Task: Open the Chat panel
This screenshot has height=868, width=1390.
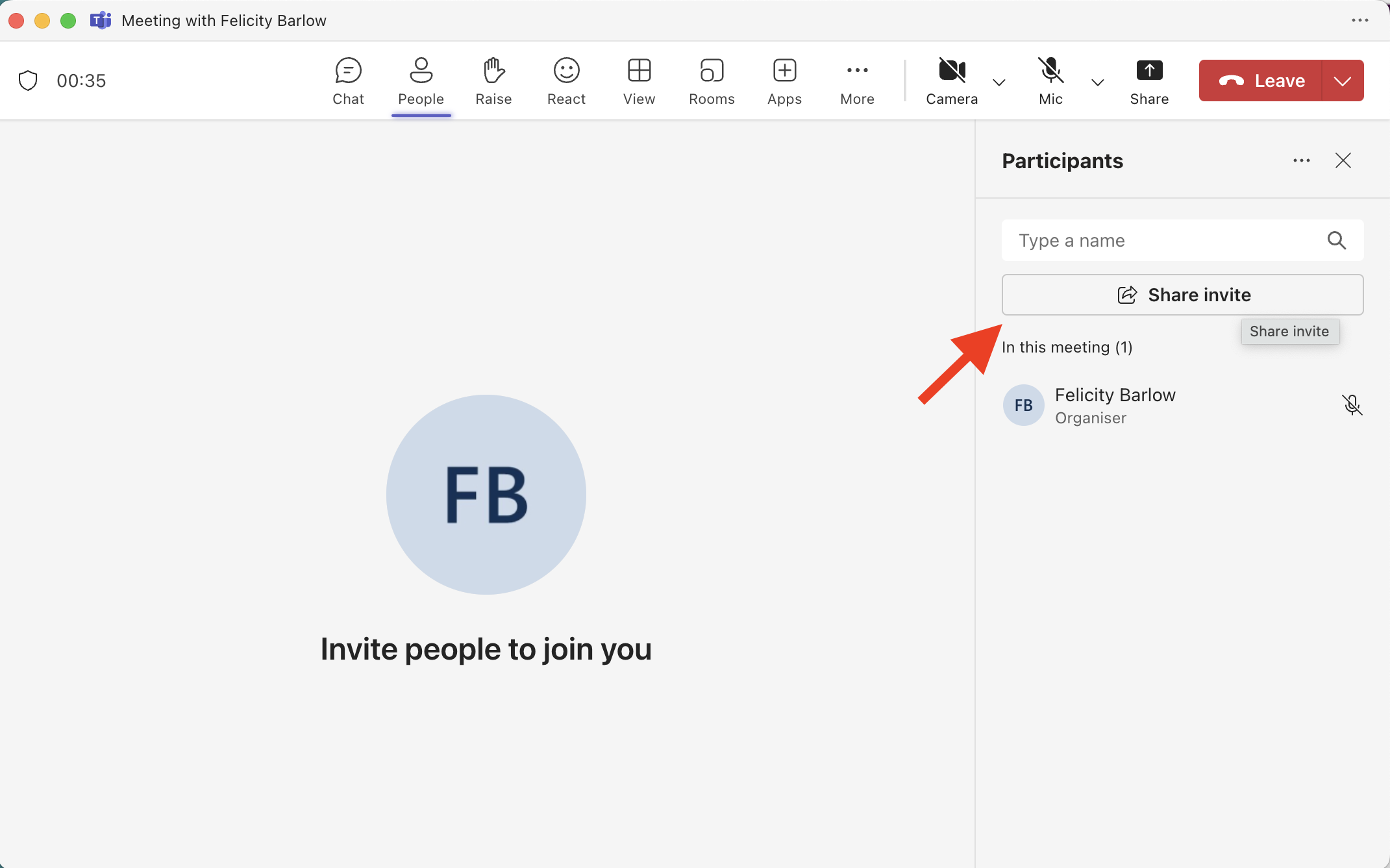Action: click(348, 81)
